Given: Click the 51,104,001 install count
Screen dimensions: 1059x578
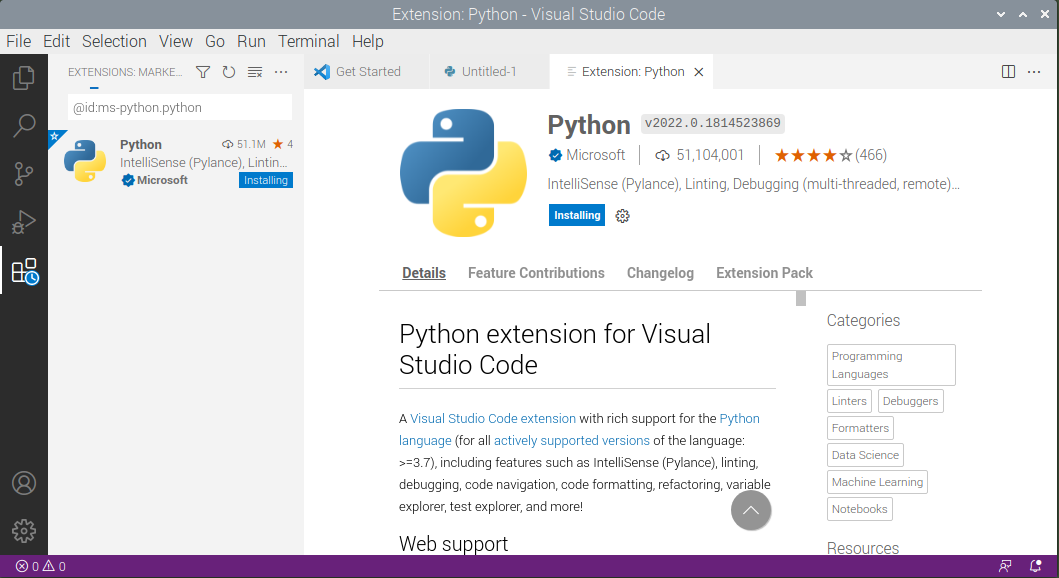Looking at the screenshot, I should coord(700,155).
